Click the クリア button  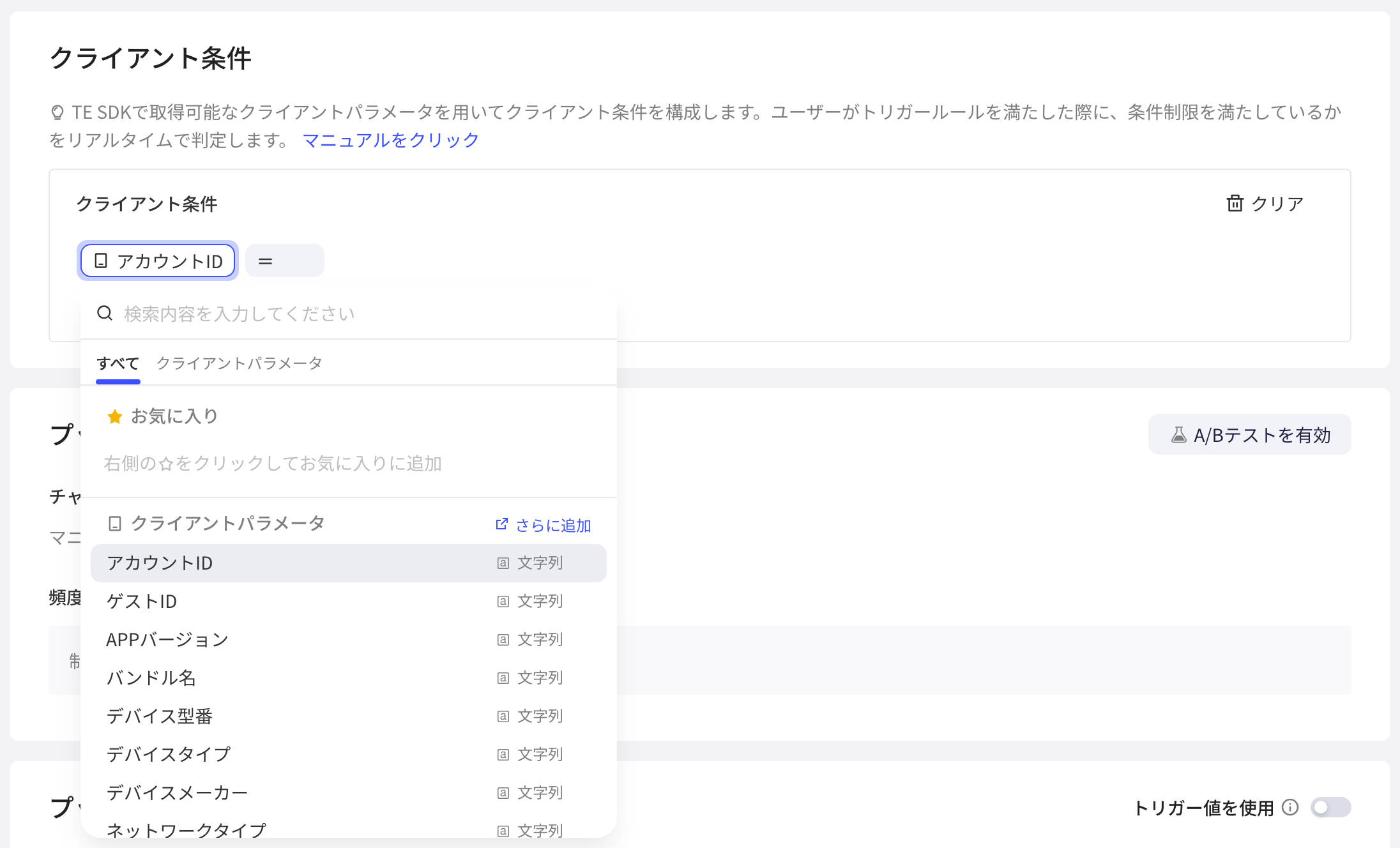pos(1265,203)
